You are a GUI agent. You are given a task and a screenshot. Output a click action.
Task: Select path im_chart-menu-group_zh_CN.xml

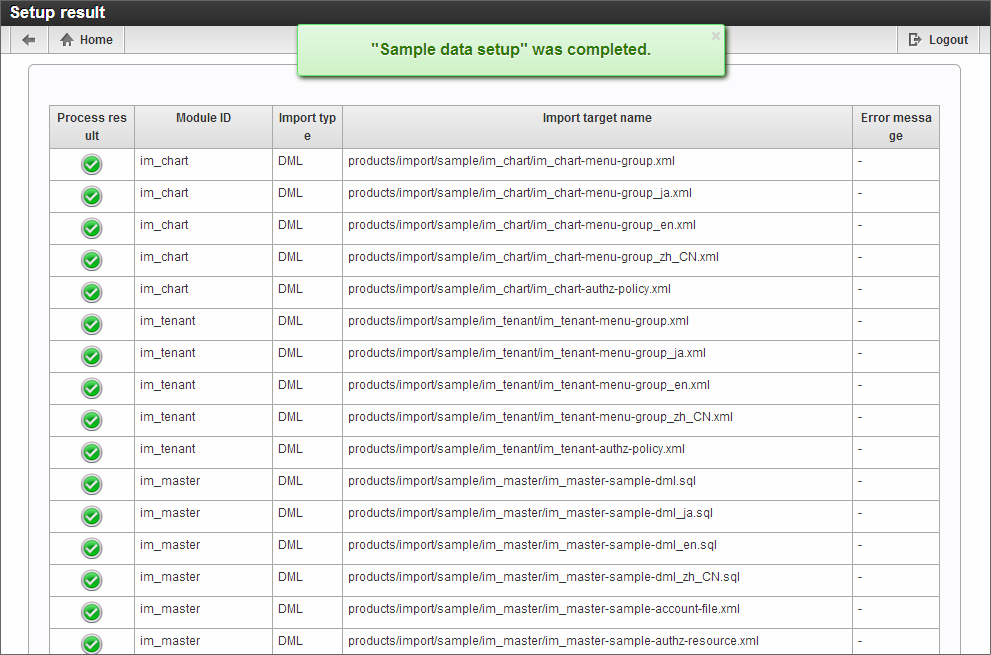[533, 257]
